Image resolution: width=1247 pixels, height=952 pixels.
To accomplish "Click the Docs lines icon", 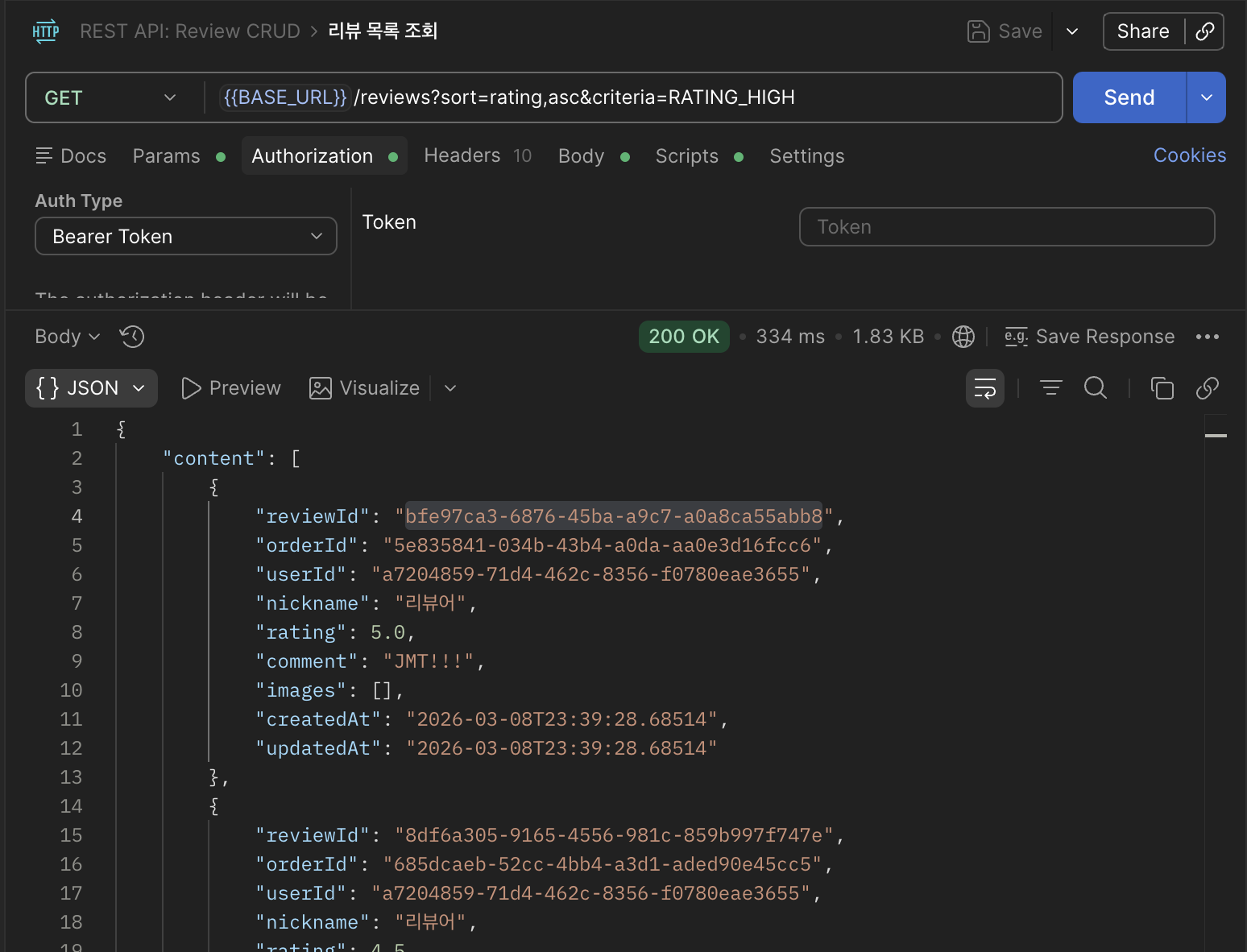I will [44, 156].
